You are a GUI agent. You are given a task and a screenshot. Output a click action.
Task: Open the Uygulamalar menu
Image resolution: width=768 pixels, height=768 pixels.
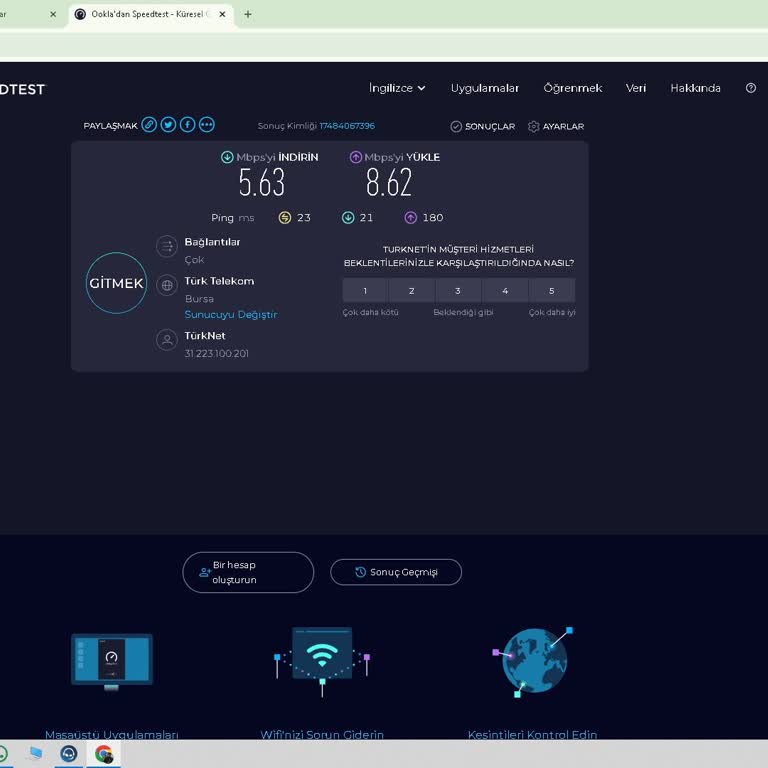click(484, 88)
